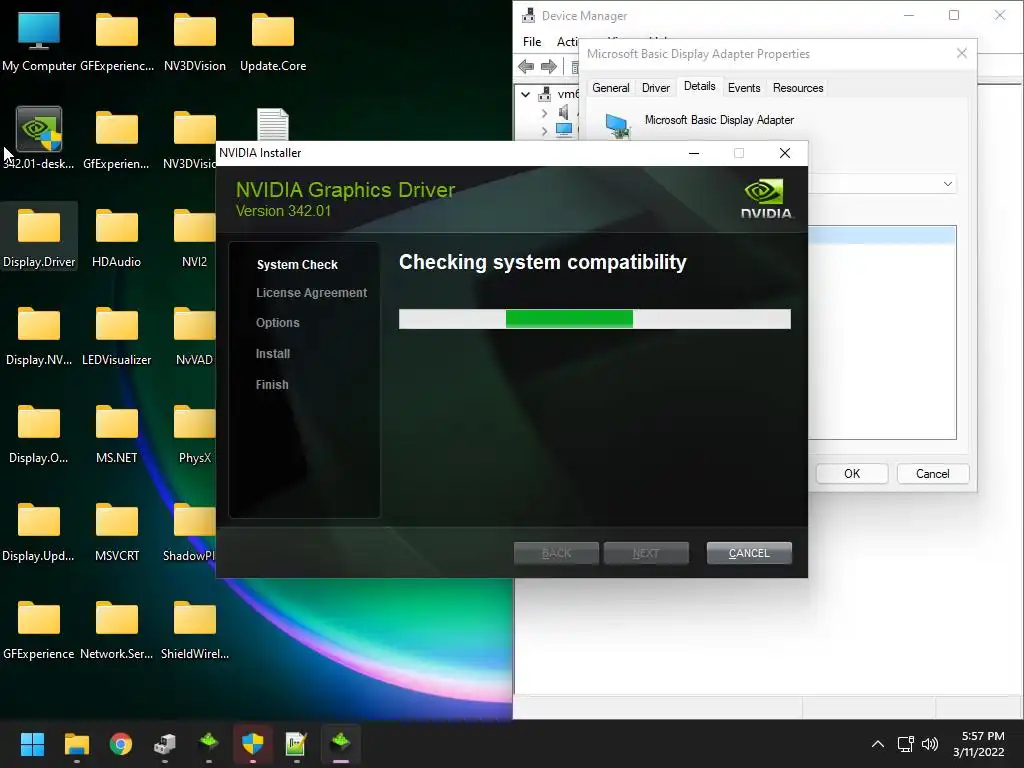The height and width of the screenshot is (768, 1024).
Task: Switch to Resources tab in adapter Properties
Action: pos(798,88)
